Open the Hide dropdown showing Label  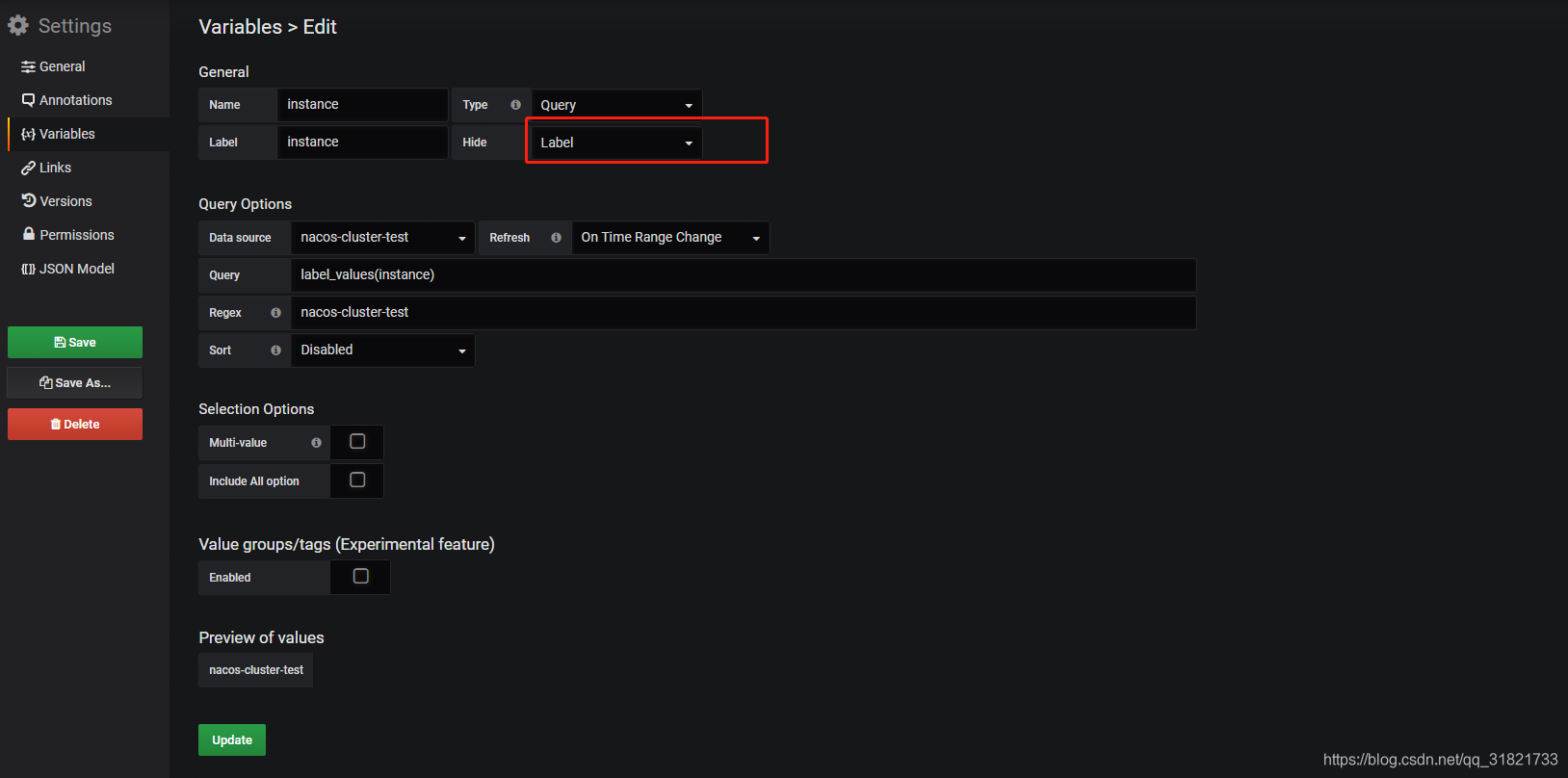tap(616, 143)
